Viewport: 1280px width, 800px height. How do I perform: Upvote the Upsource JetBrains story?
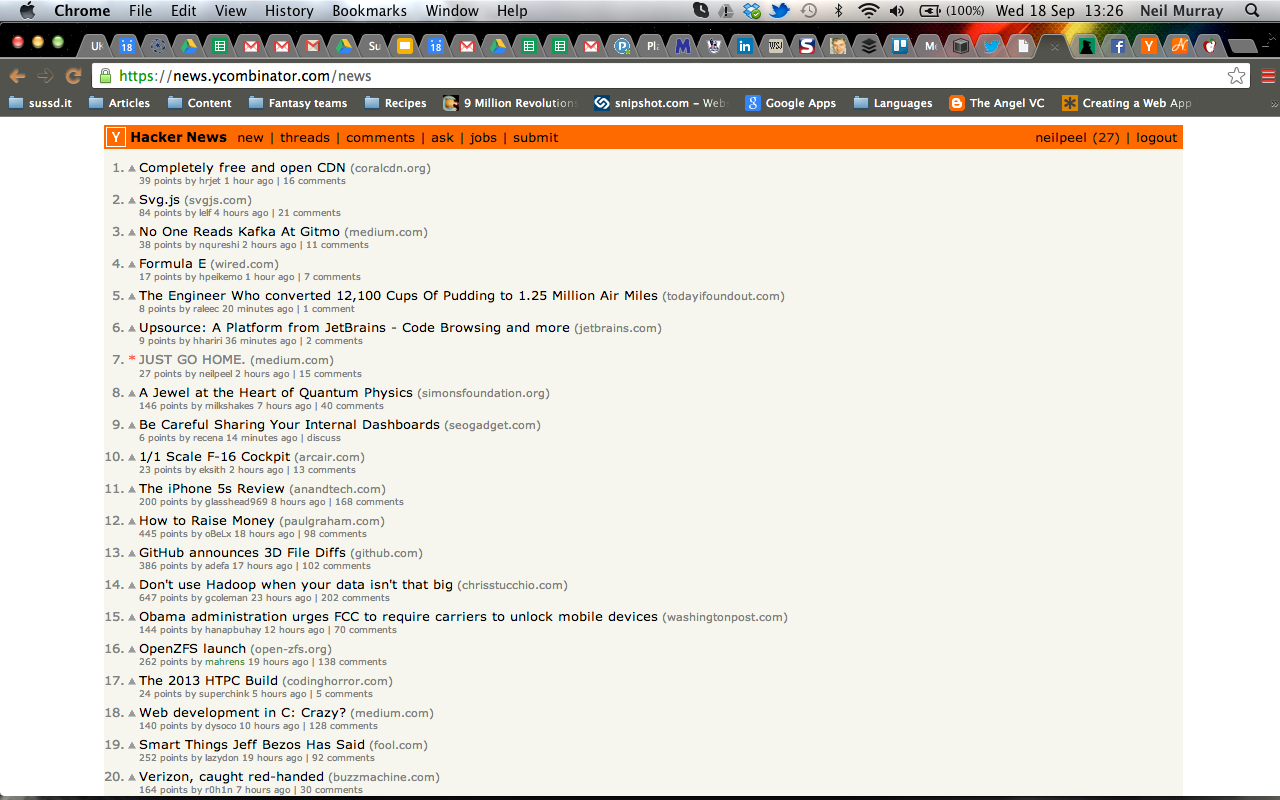tap(132, 328)
